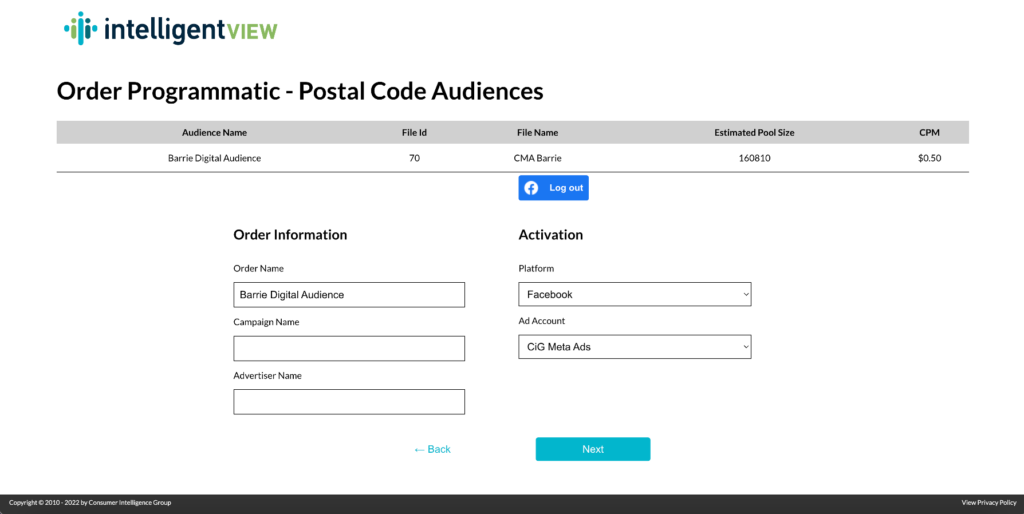
Task: Click the Facebook icon in Log out button
Action: click(x=532, y=188)
